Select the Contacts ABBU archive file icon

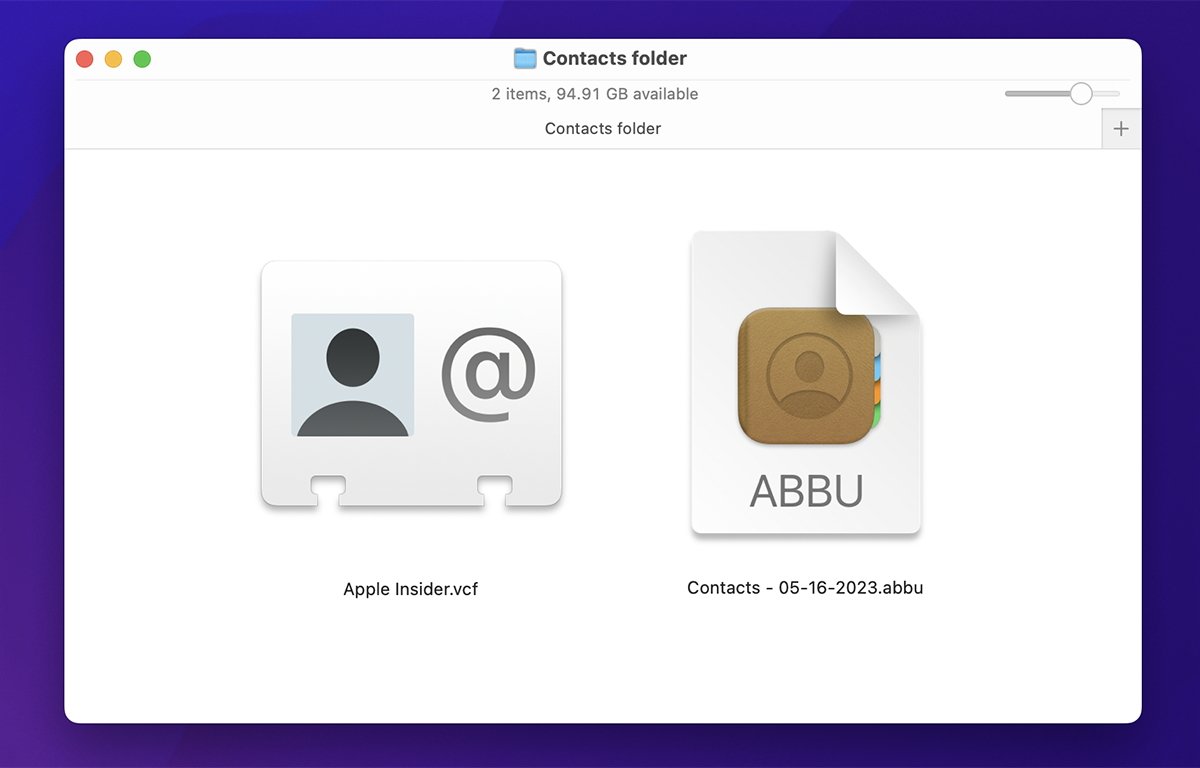[x=805, y=383]
